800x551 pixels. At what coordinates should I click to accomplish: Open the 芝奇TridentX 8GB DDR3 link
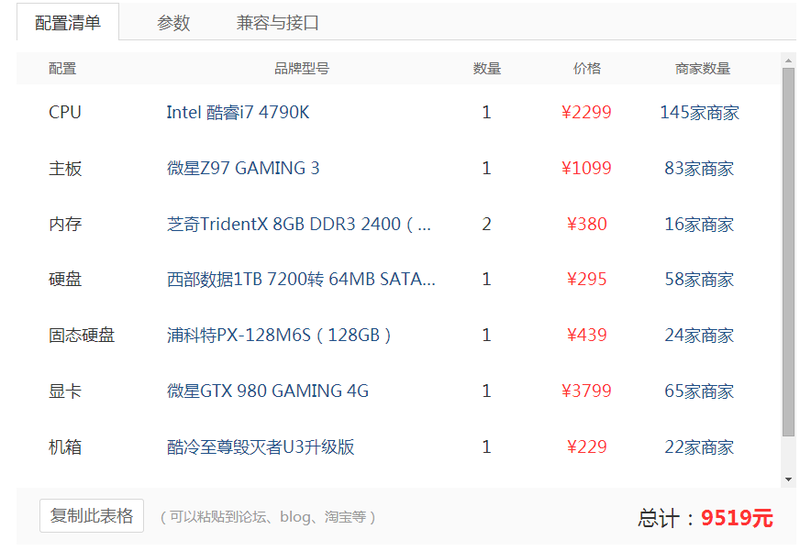pos(299,224)
